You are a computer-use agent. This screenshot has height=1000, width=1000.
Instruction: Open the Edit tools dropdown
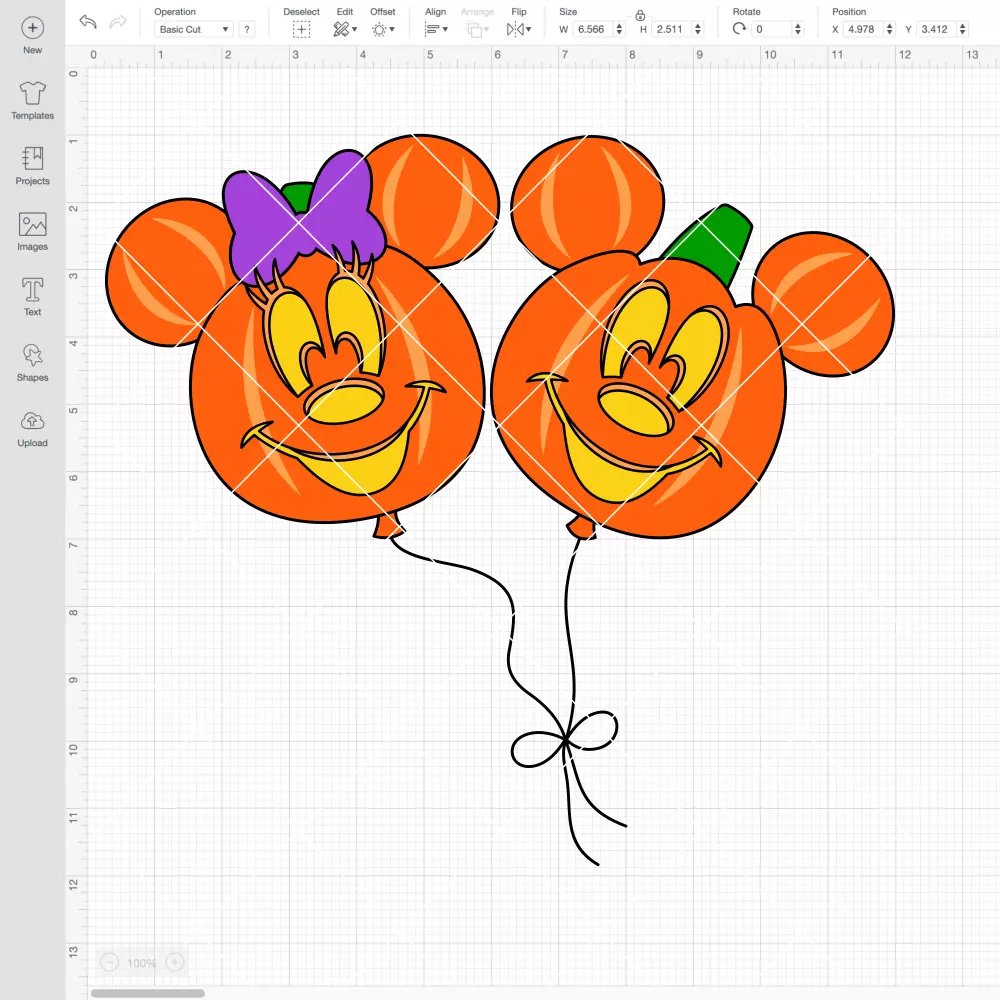pyautogui.click(x=345, y=29)
